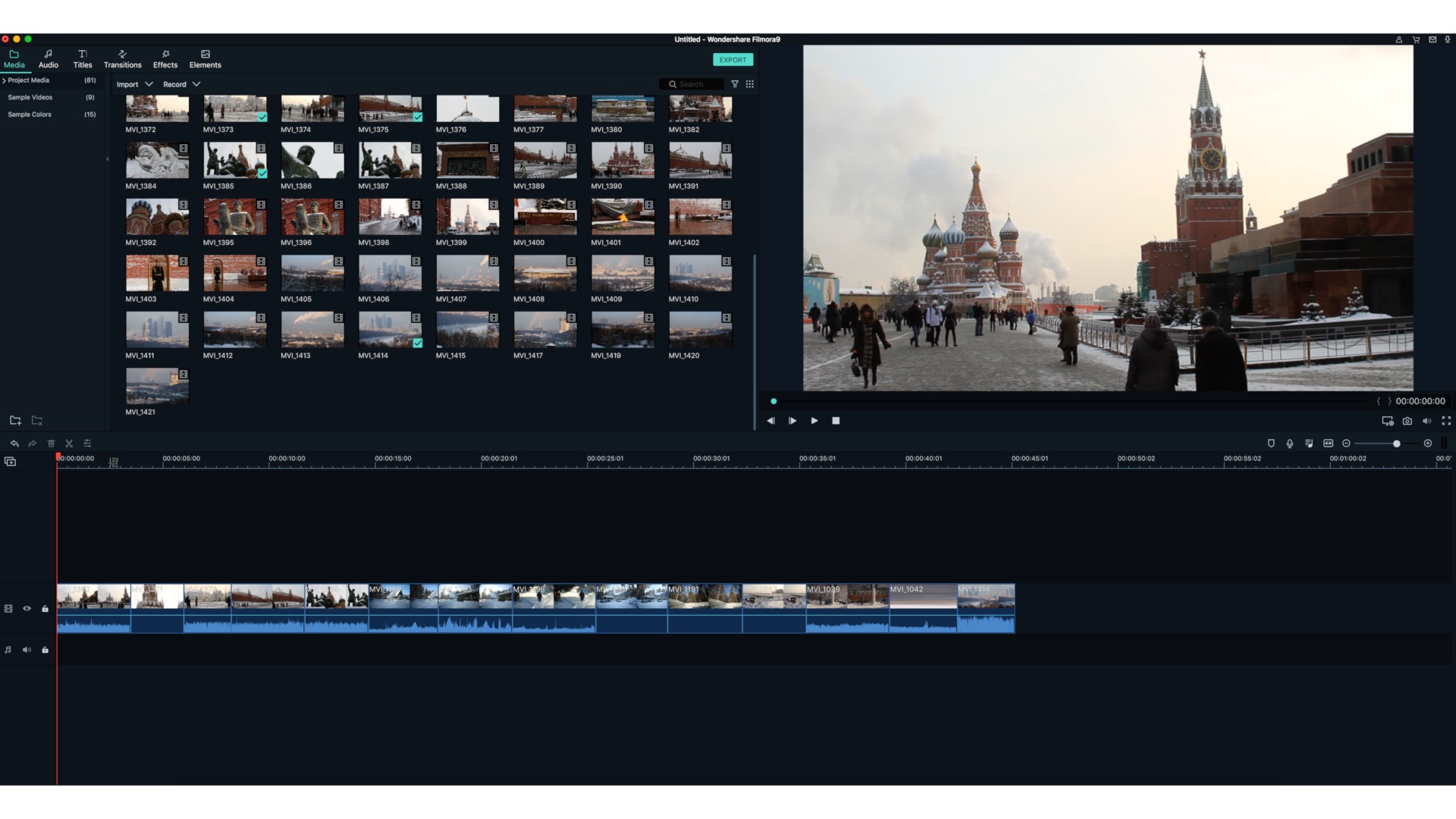Enter fullscreen preview mode
1456x819 pixels.
tap(1446, 421)
